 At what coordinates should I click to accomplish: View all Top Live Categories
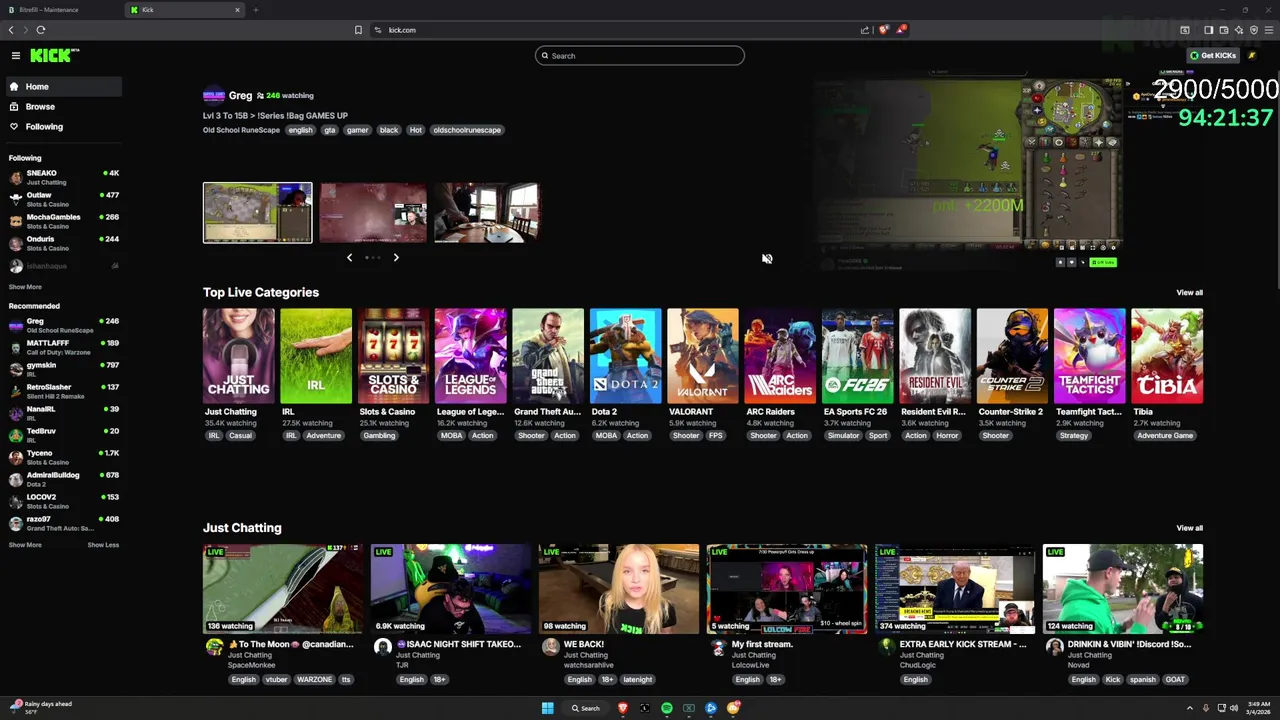click(x=1189, y=293)
